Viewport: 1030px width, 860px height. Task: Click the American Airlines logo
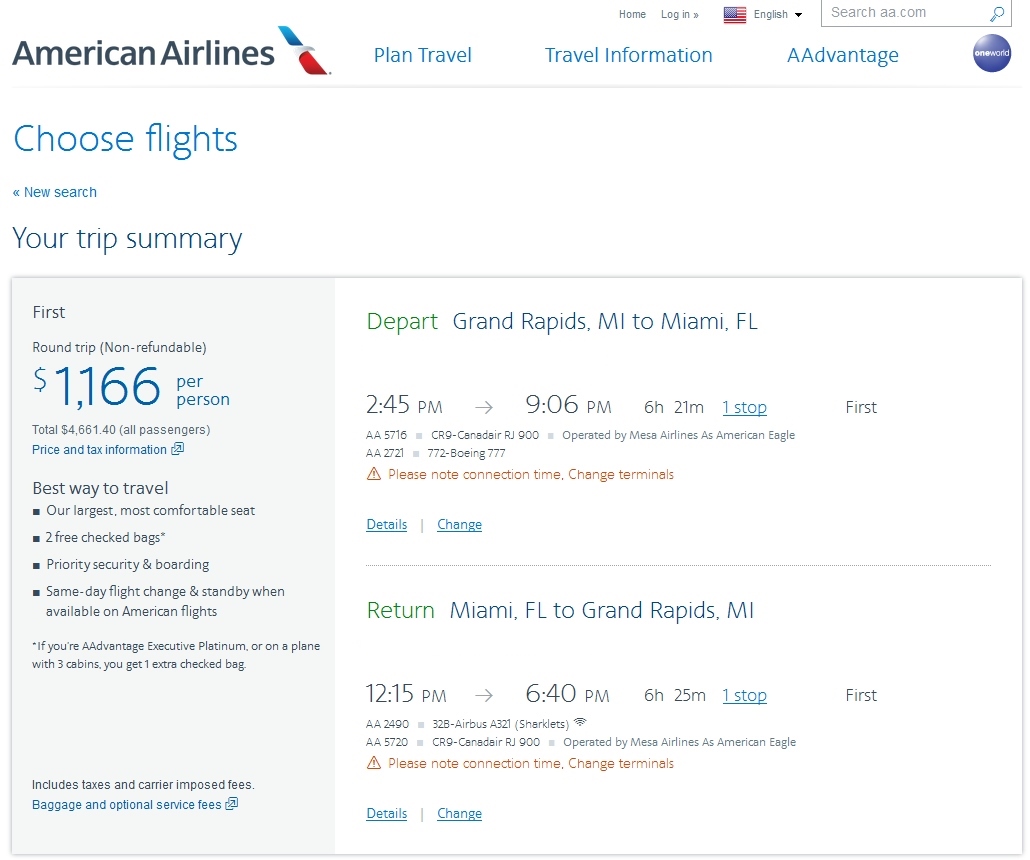(170, 51)
